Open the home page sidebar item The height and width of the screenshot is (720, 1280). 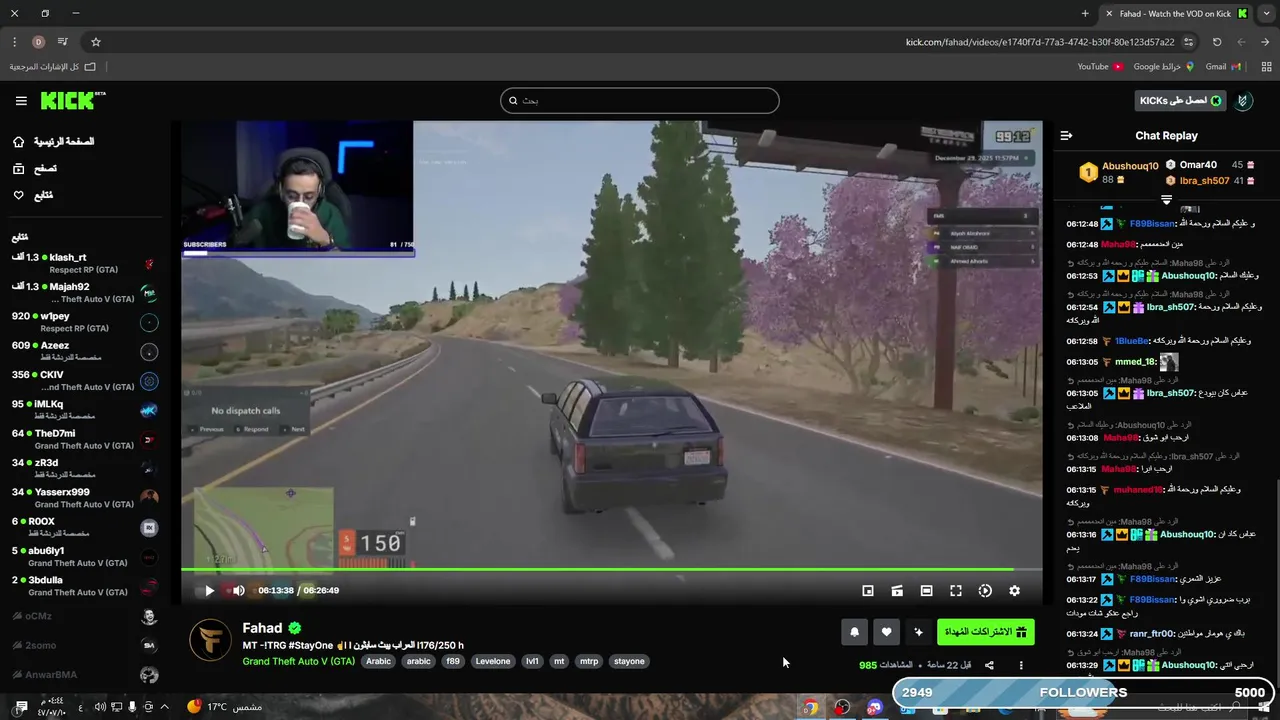54,142
